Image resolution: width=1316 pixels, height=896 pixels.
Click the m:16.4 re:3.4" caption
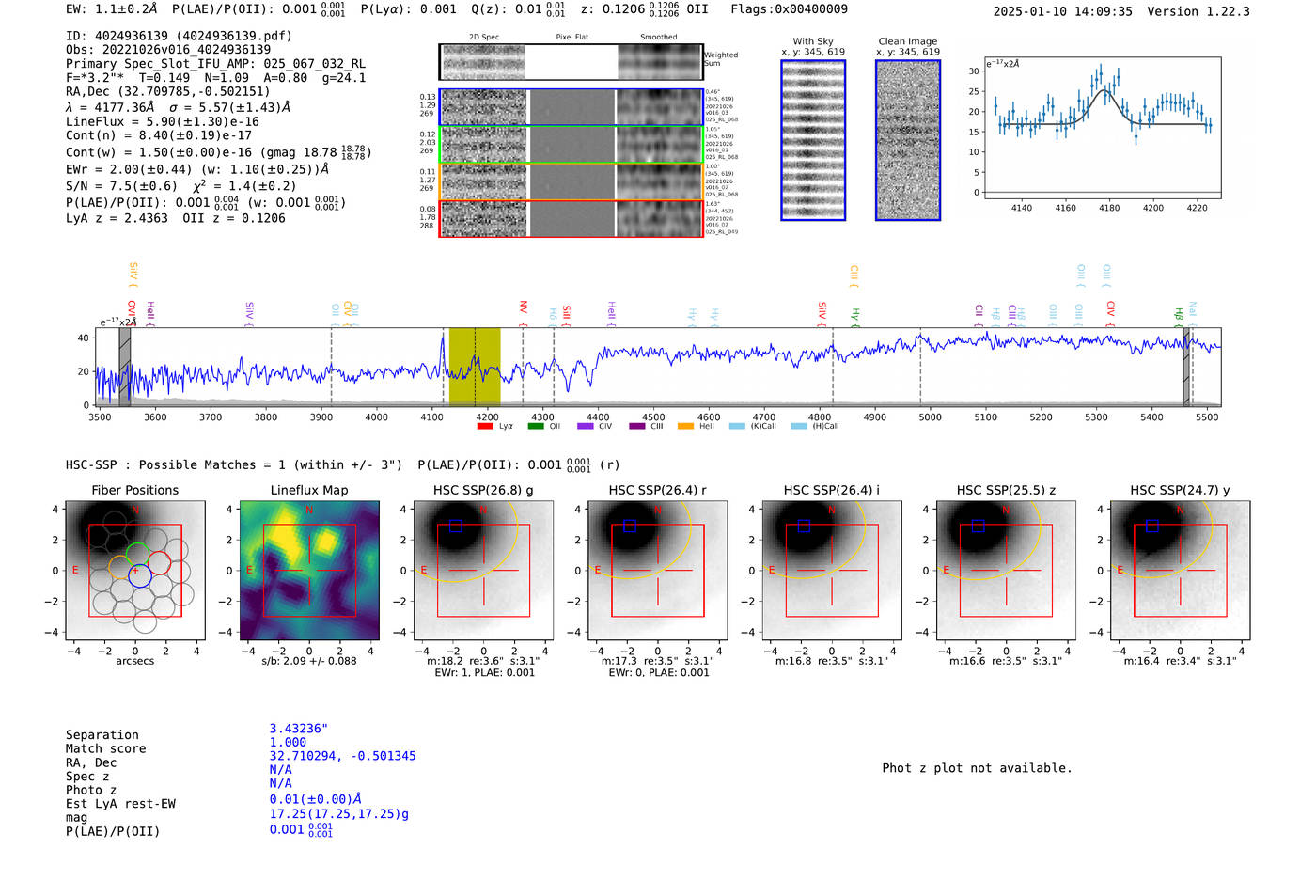point(1180,661)
